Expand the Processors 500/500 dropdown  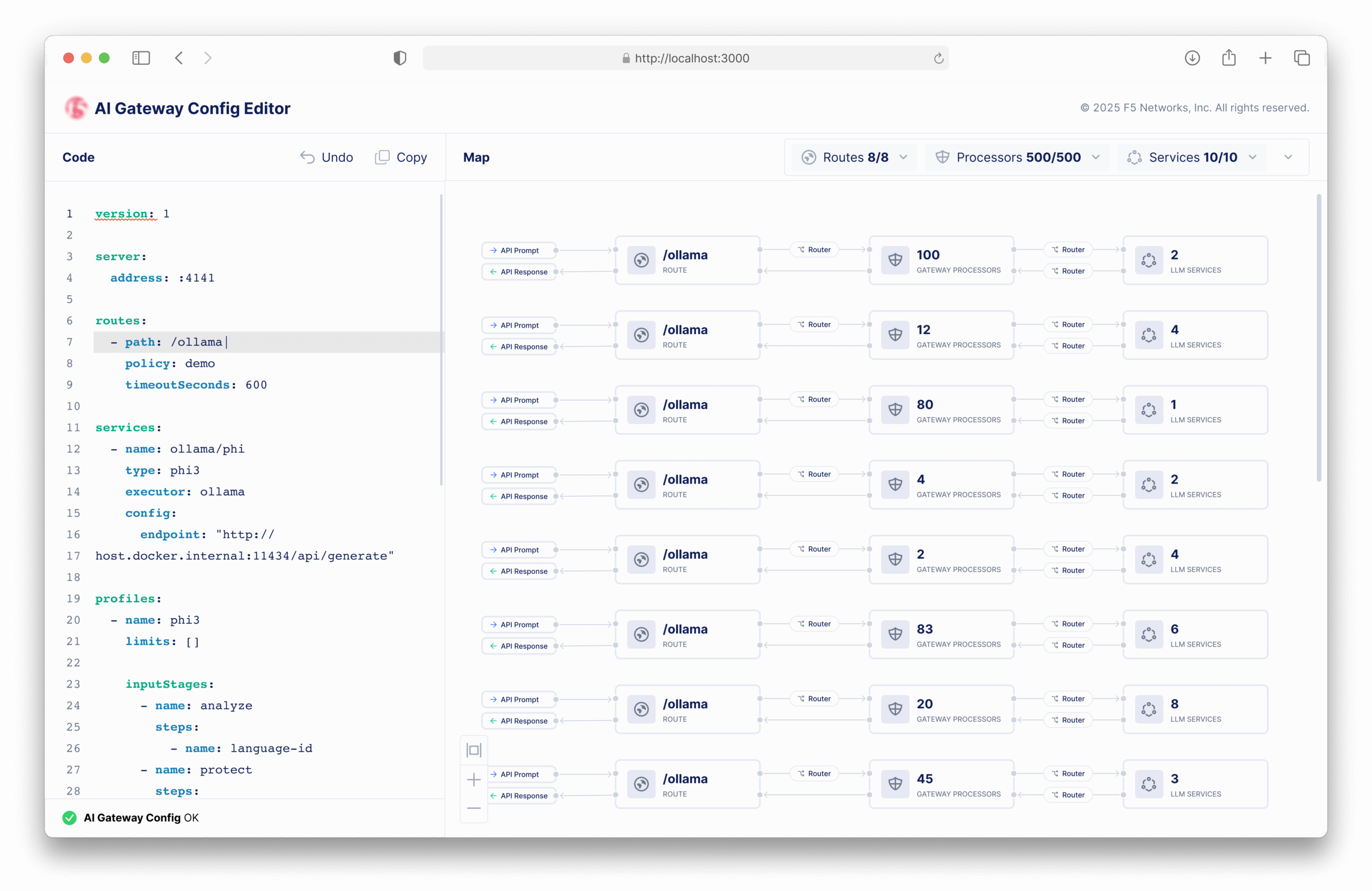tap(1018, 157)
